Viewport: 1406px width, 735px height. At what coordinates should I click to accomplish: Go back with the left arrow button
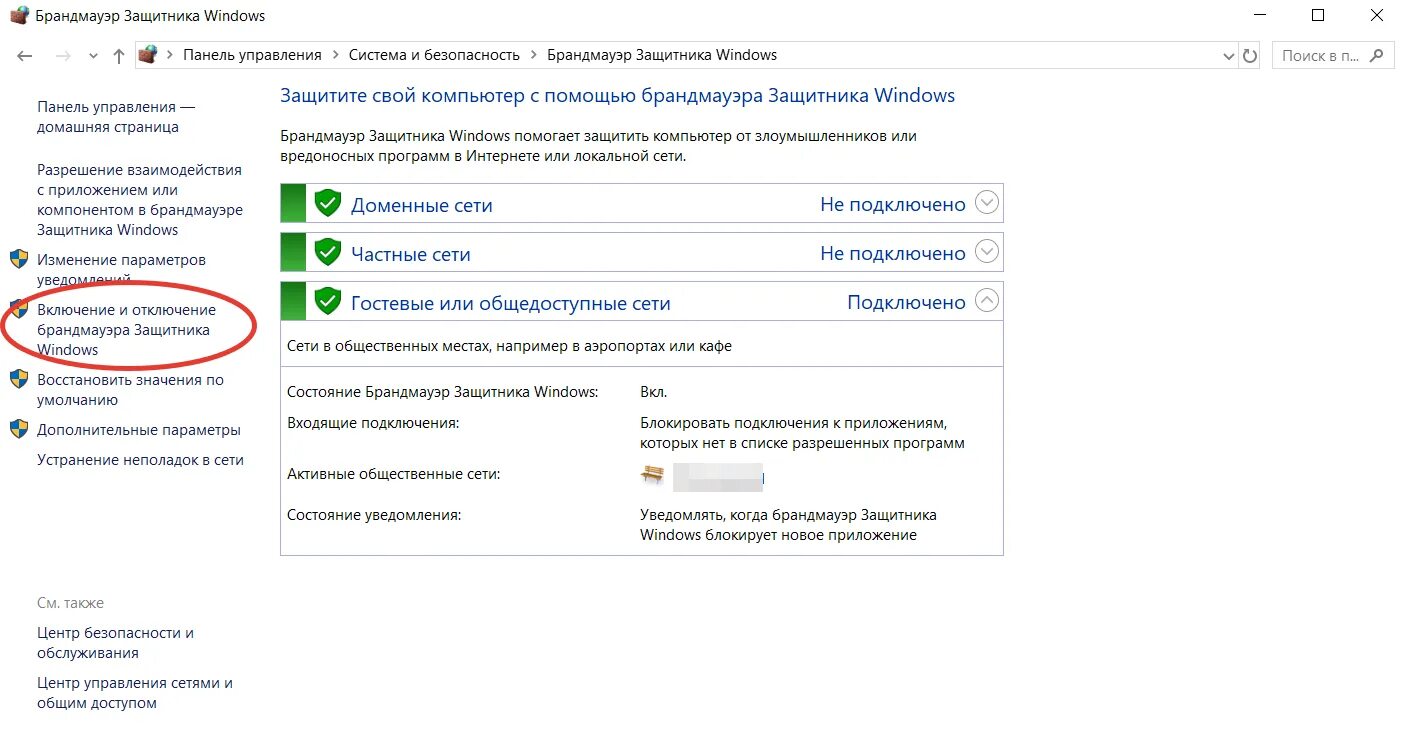tap(25, 56)
